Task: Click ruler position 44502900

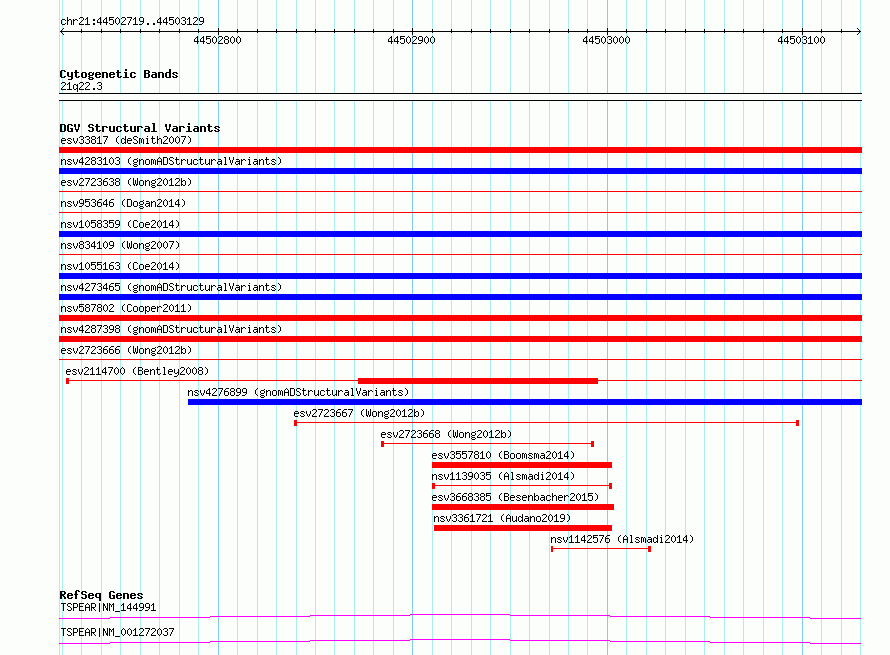Action: (412, 40)
